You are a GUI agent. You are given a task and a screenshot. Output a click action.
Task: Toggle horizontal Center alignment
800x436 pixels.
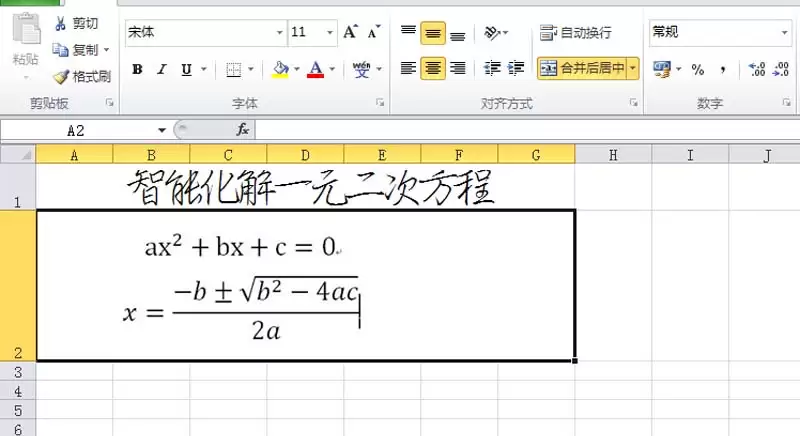pyautogui.click(x=433, y=68)
